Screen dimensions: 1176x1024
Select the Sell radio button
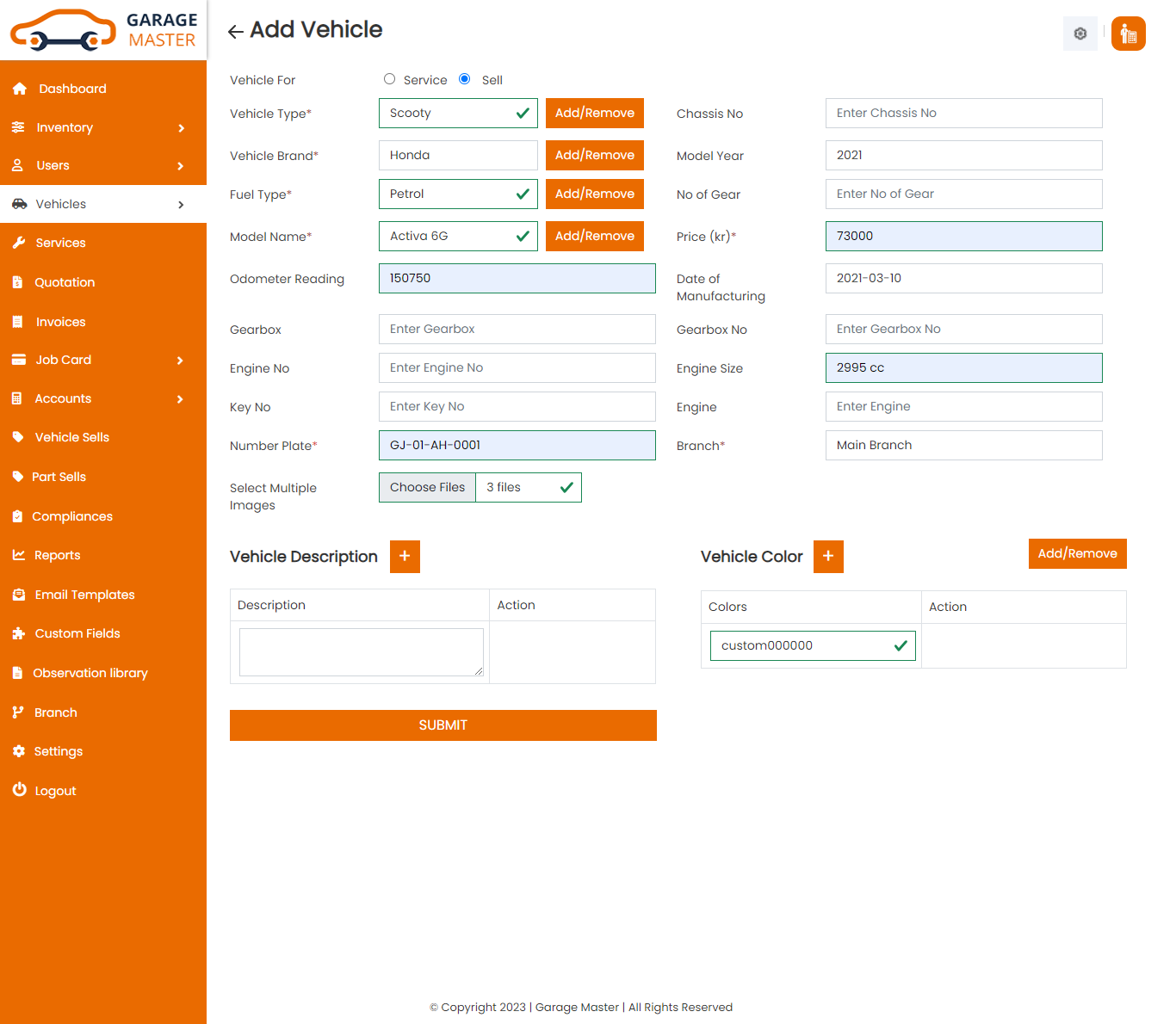point(465,79)
